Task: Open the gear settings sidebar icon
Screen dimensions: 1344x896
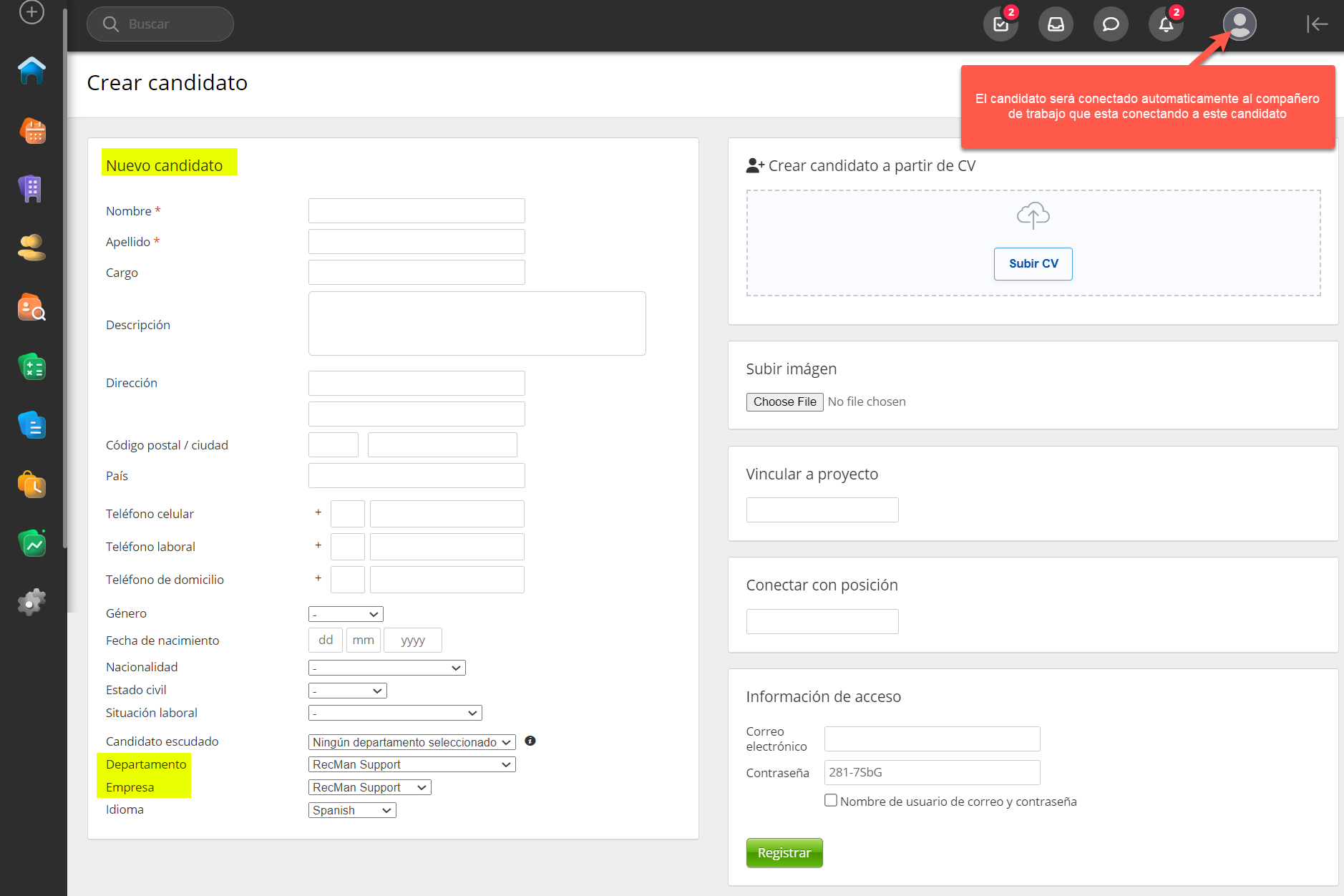Action: (31, 602)
